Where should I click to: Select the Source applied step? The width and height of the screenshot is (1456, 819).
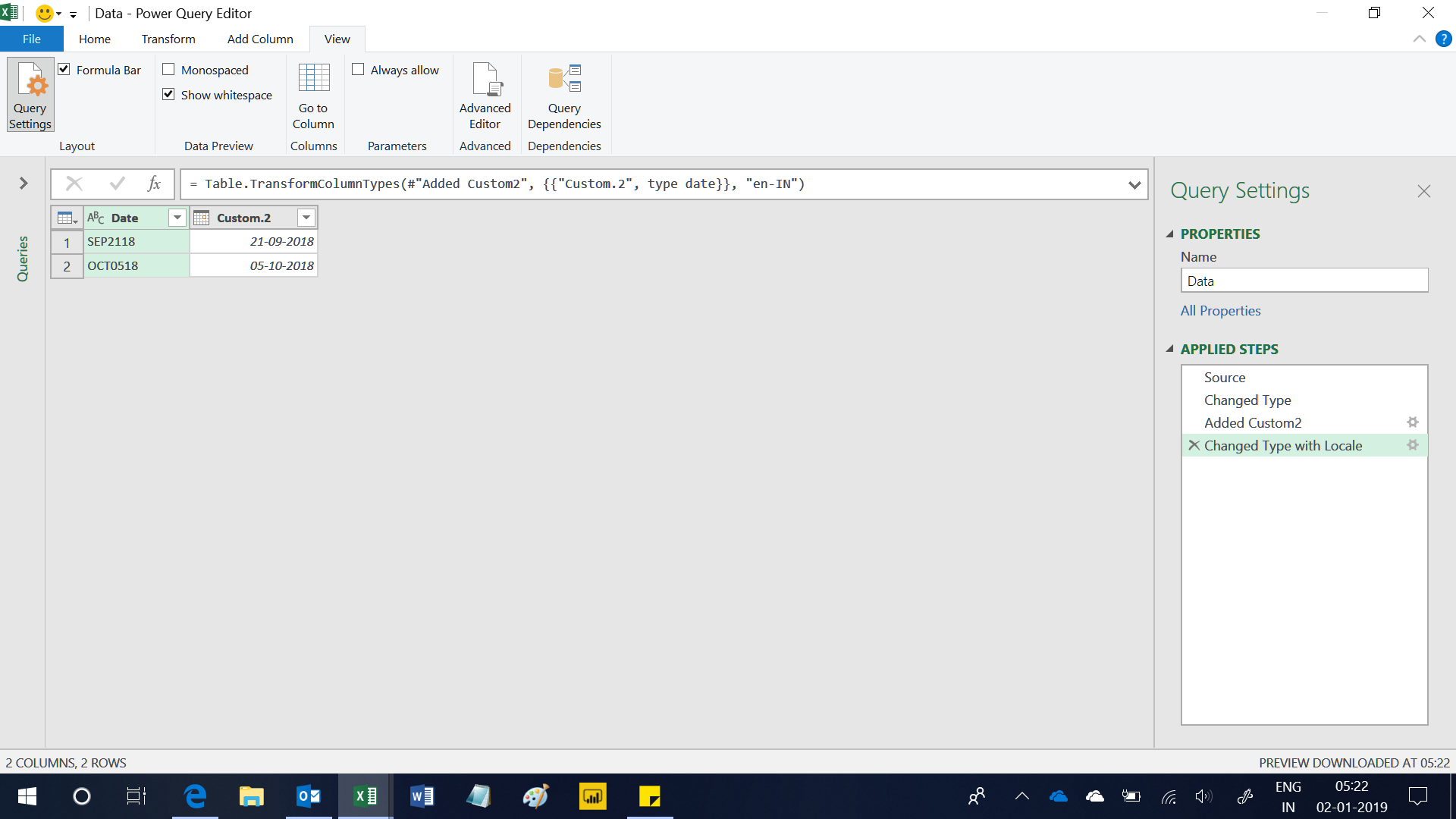click(1304, 378)
